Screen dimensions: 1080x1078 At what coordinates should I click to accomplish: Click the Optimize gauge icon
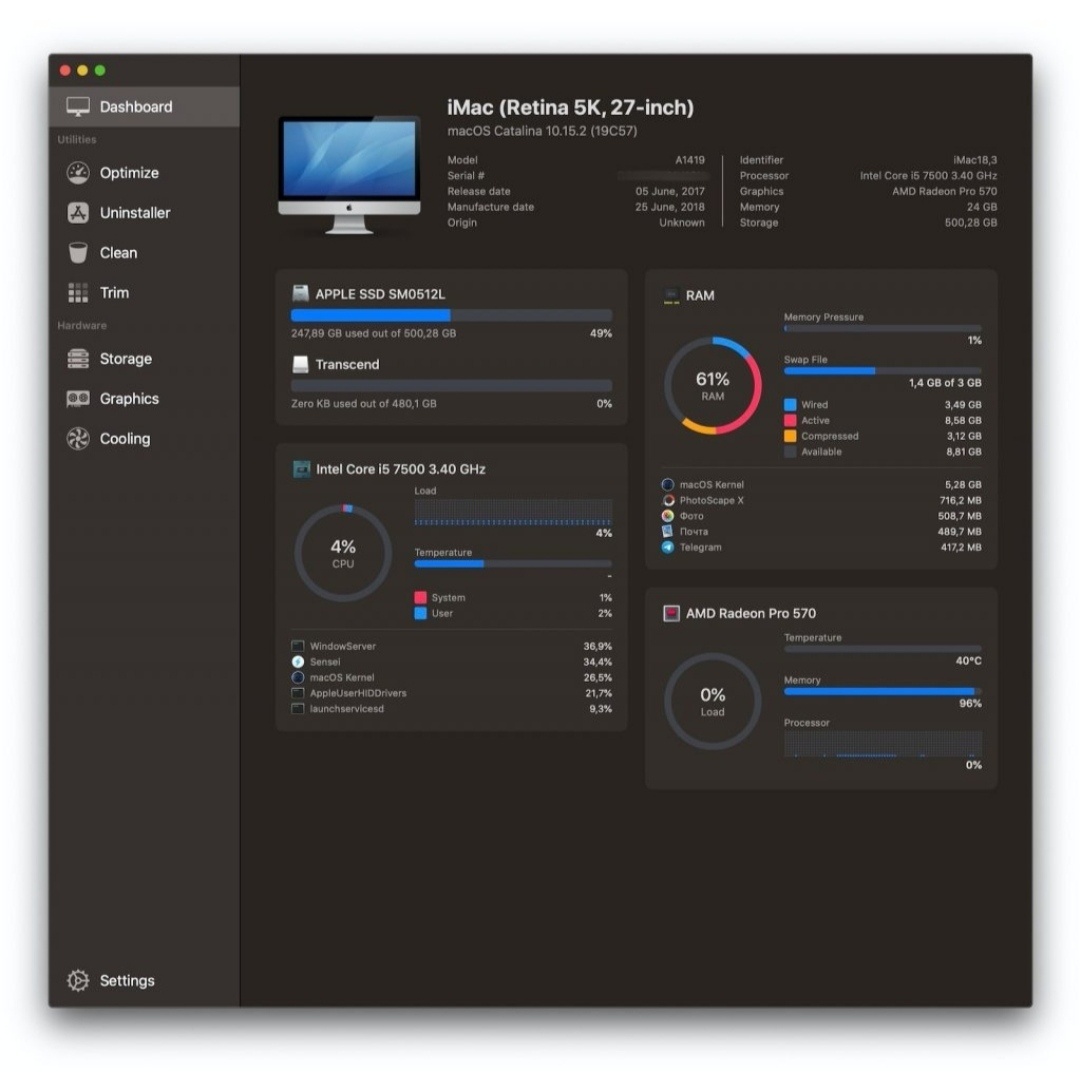click(x=78, y=173)
